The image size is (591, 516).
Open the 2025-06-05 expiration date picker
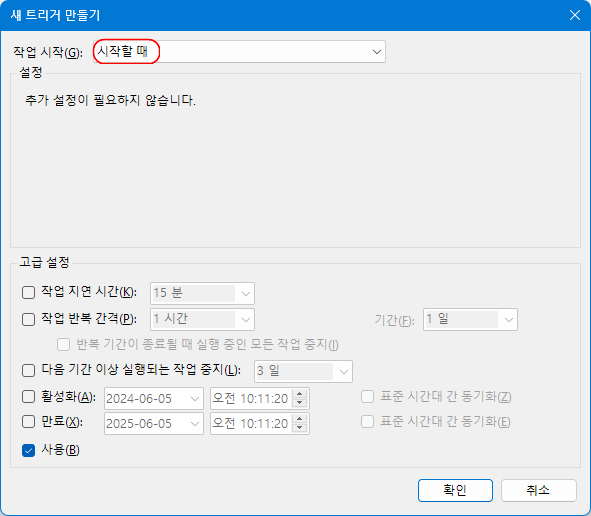click(x=154, y=424)
